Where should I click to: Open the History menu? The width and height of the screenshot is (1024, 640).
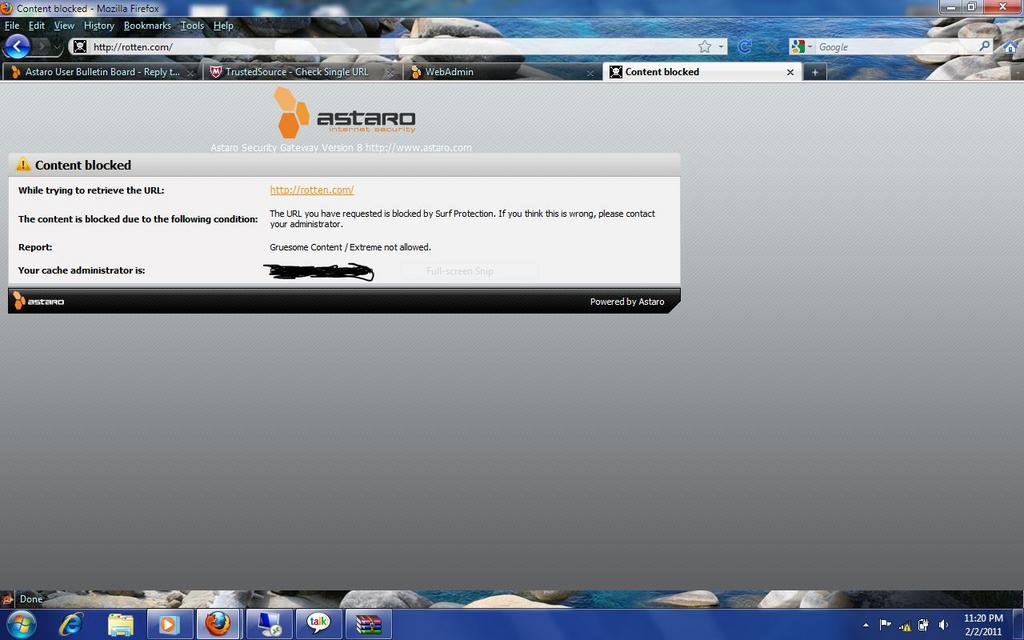pos(99,25)
